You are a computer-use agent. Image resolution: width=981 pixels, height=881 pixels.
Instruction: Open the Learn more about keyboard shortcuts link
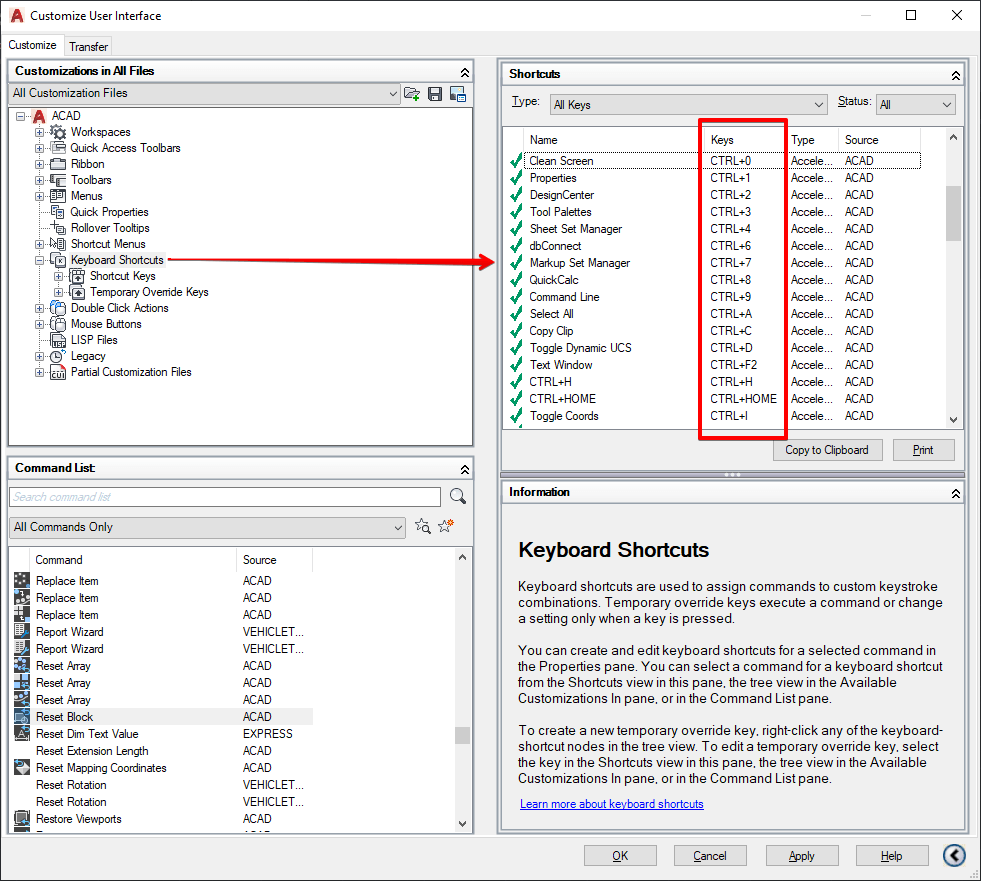pos(612,804)
